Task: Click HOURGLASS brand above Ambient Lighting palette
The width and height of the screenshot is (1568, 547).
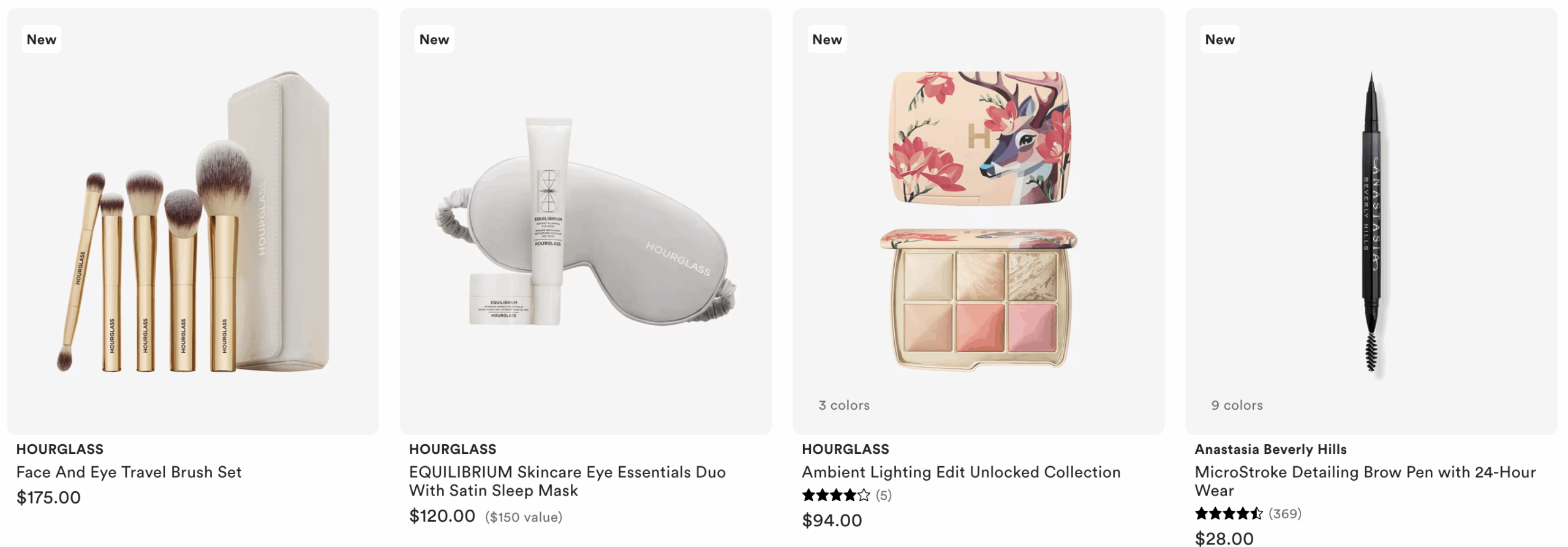Action: tap(845, 449)
